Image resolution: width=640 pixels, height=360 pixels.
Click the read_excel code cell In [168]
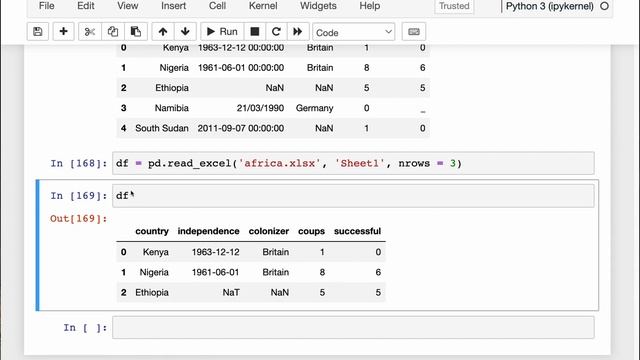[353, 163]
